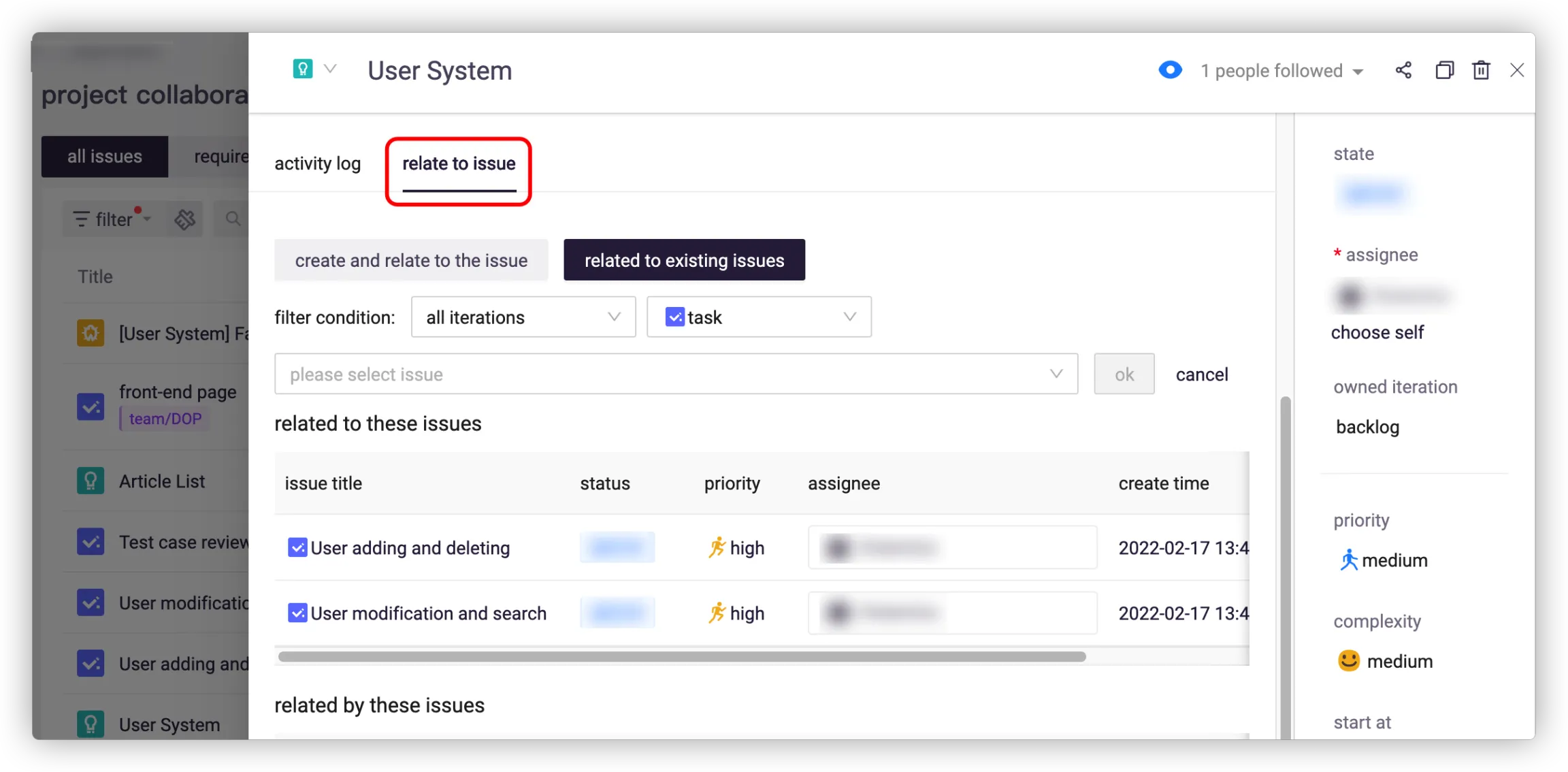The width and height of the screenshot is (1568, 772).
Task: Click the horizontal table scrollbar
Action: click(x=681, y=657)
